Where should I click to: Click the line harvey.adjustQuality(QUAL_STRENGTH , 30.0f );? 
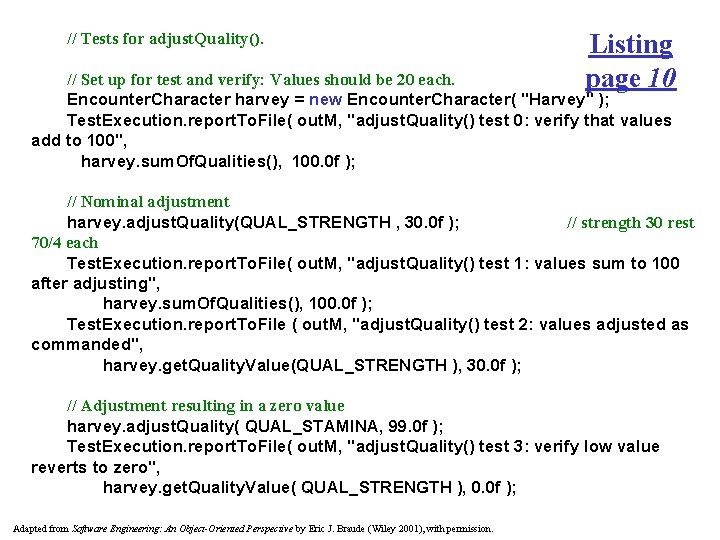pos(263,223)
